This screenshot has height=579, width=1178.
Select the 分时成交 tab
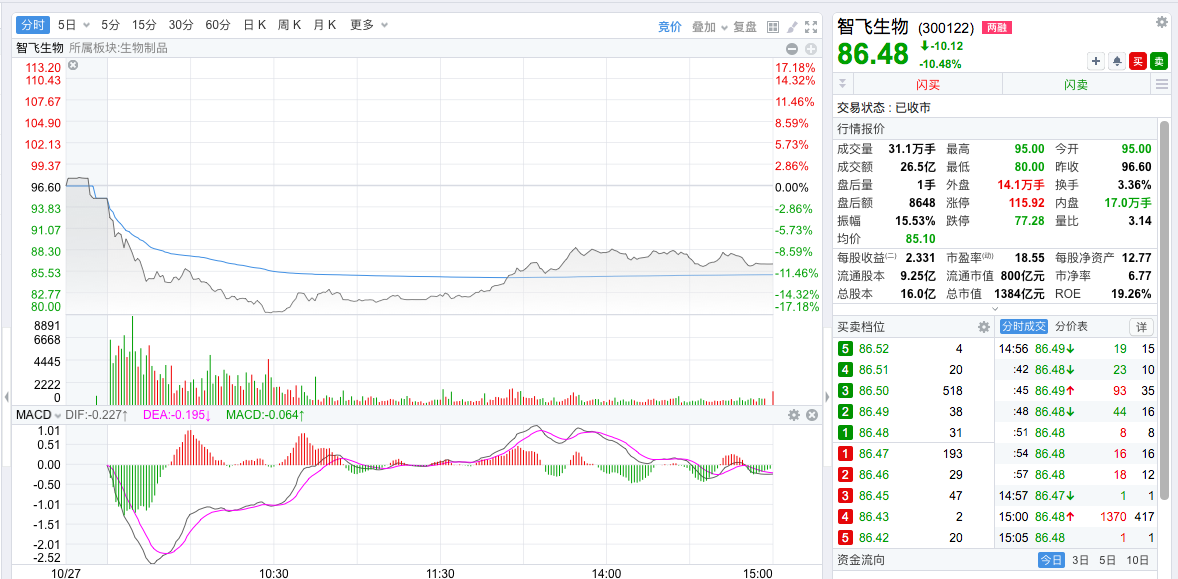tap(1023, 327)
